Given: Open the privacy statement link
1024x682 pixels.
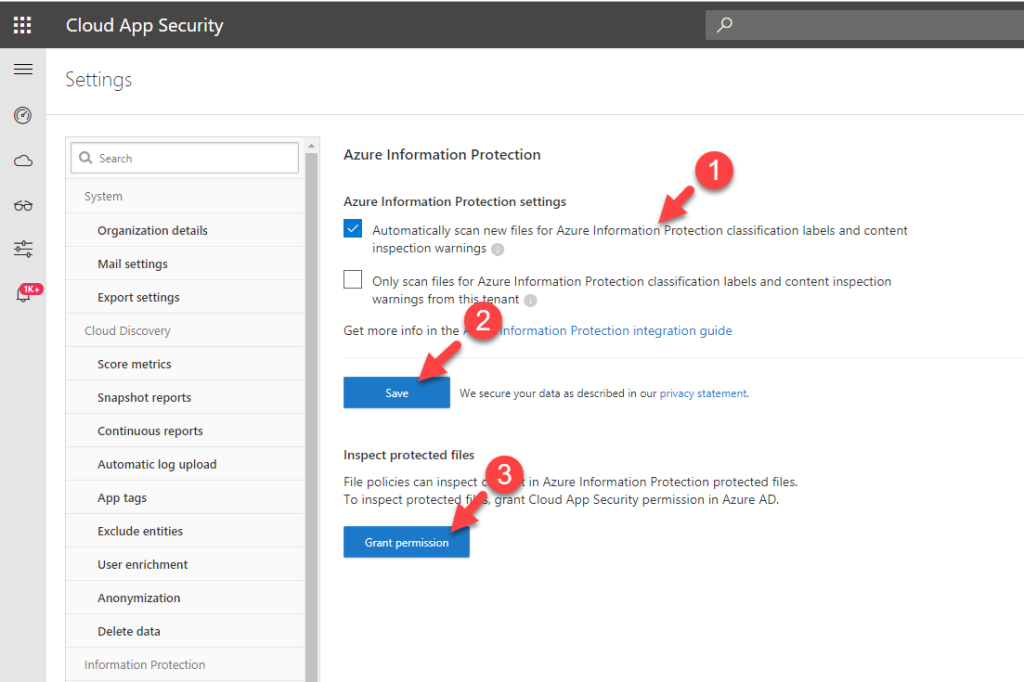Looking at the screenshot, I should pyautogui.click(x=704, y=393).
